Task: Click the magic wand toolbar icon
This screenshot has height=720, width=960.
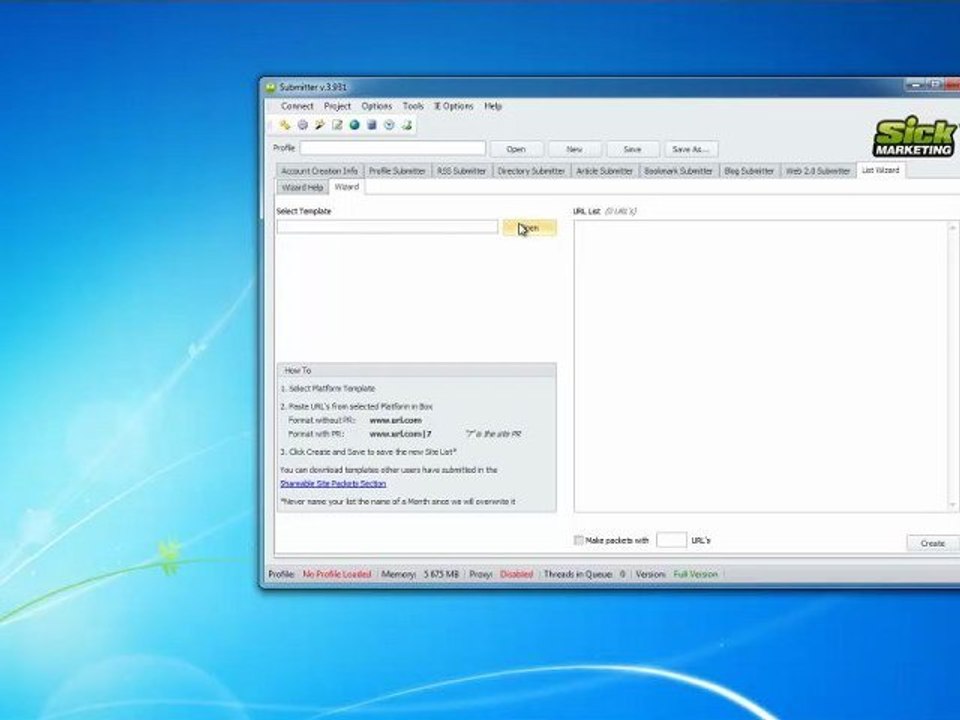Action: pos(320,125)
